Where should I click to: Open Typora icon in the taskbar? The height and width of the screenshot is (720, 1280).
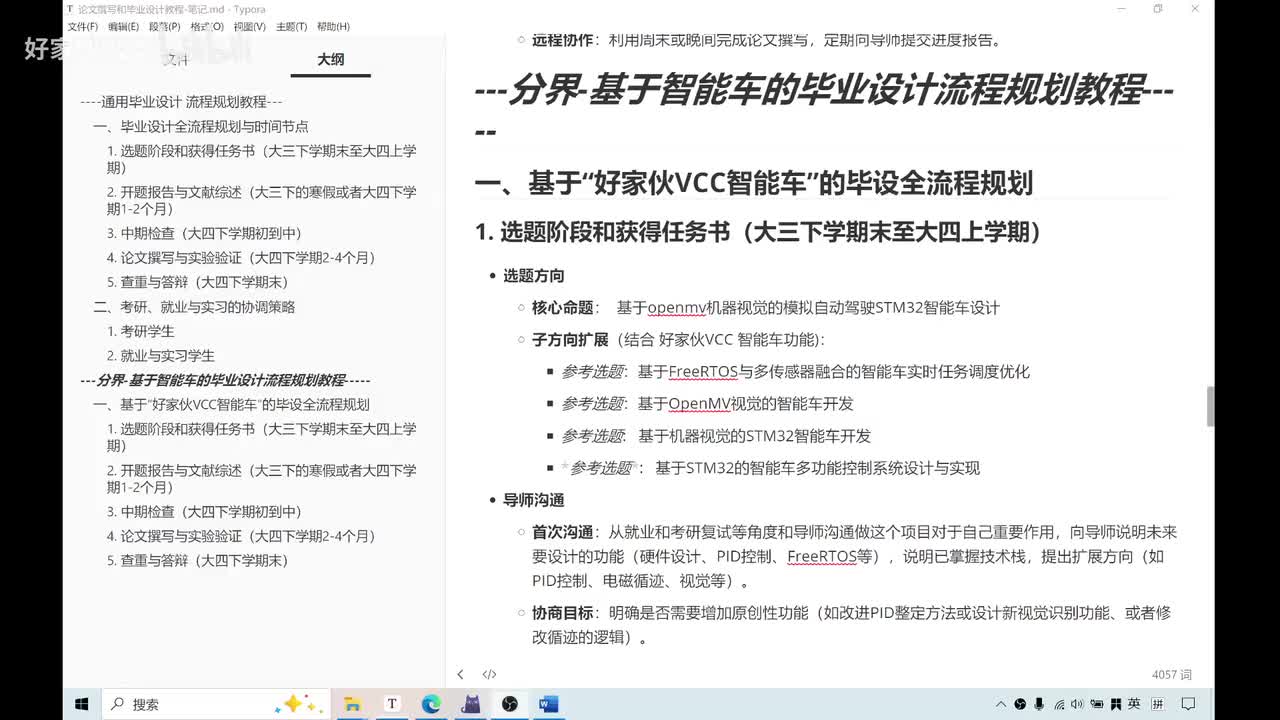[x=392, y=704]
